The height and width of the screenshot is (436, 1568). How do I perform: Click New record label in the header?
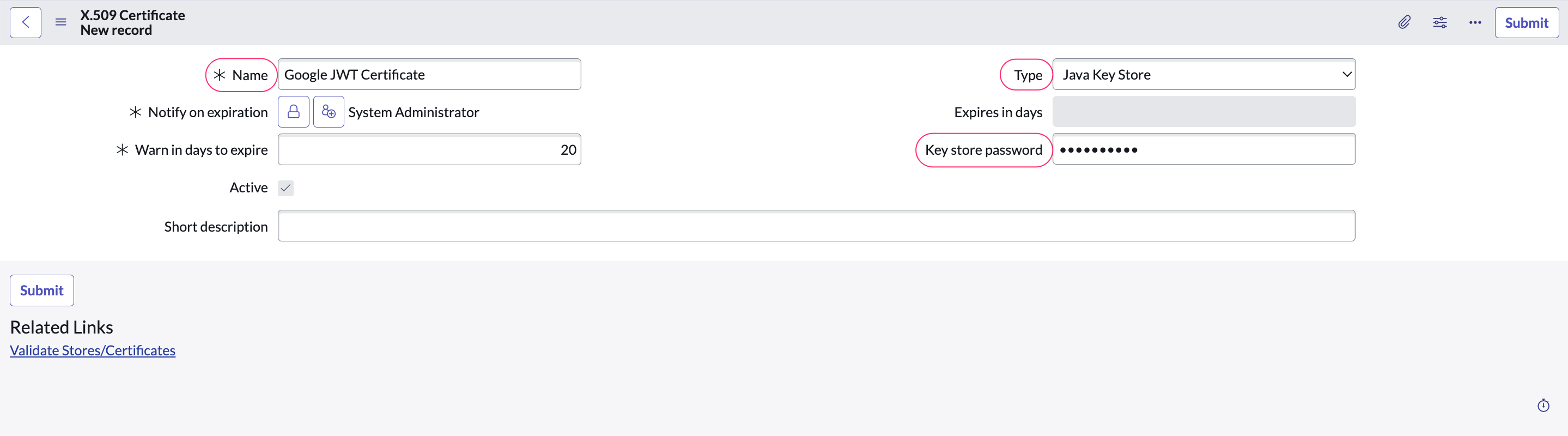116,30
